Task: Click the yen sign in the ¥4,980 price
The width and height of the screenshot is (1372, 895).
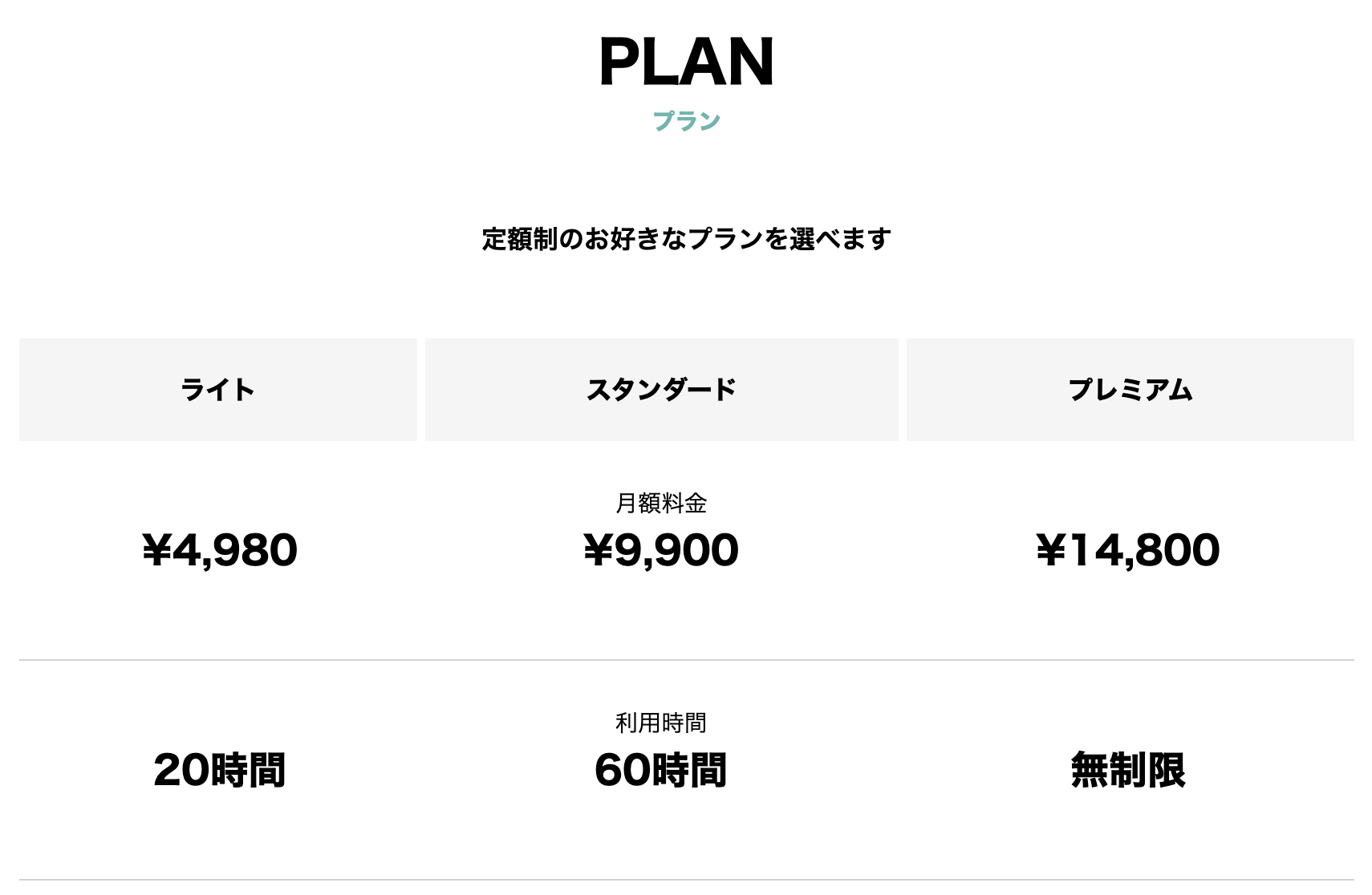Action: (x=156, y=551)
